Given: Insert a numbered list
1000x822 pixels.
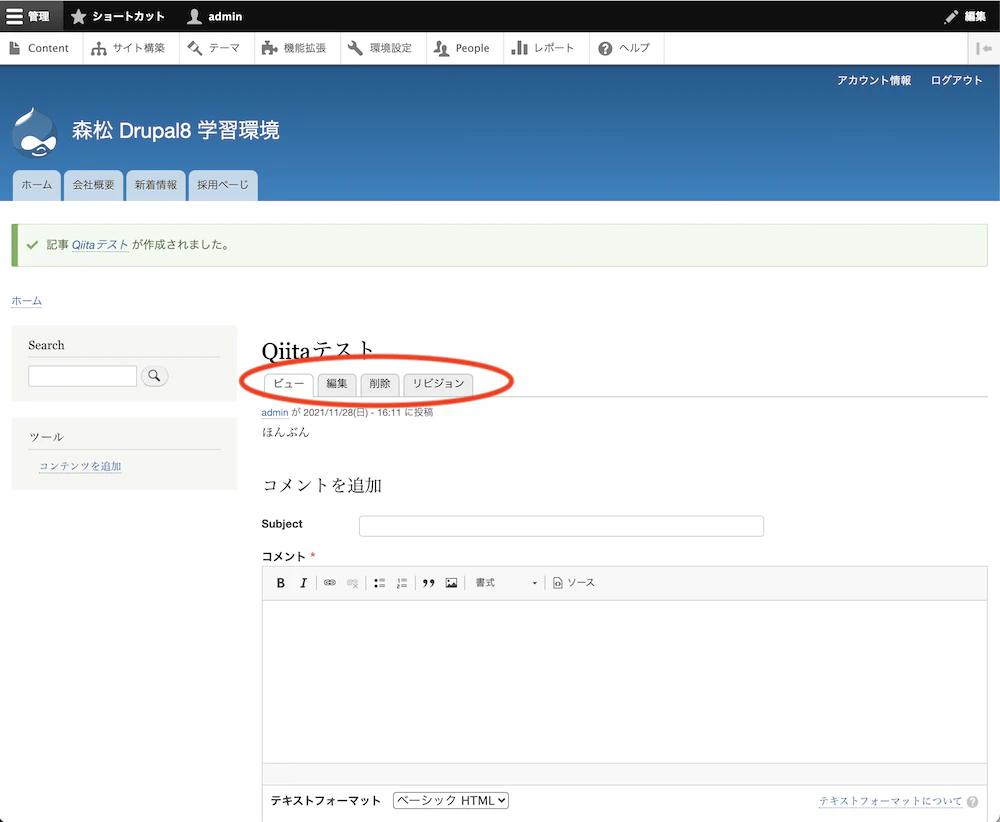Looking at the screenshot, I should 402,583.
